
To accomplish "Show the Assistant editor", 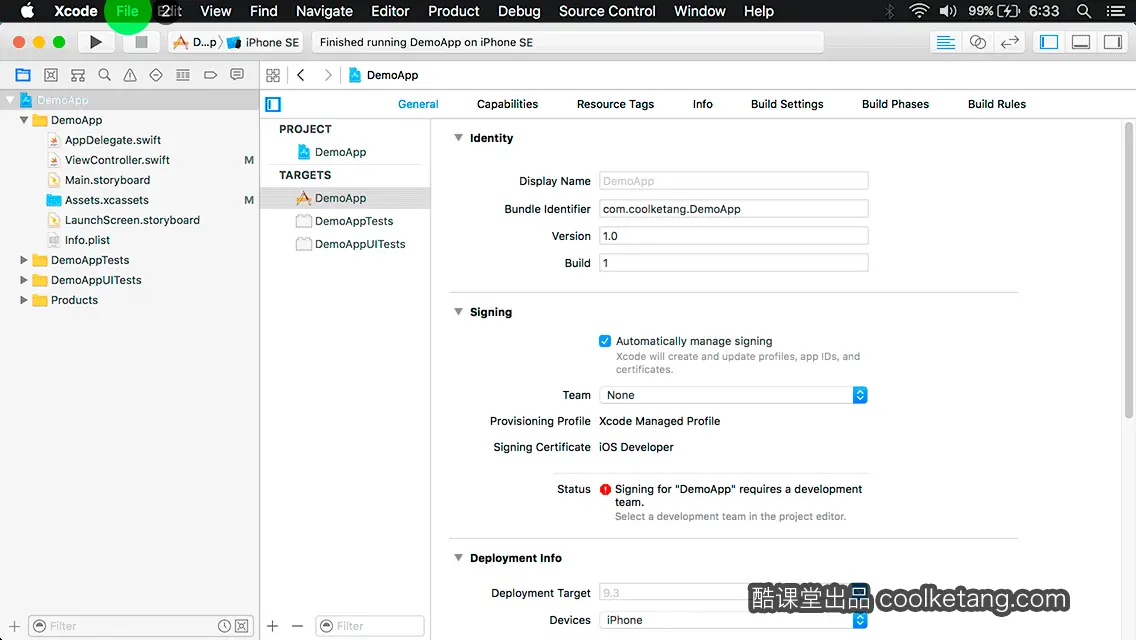I will pos(977,42).
